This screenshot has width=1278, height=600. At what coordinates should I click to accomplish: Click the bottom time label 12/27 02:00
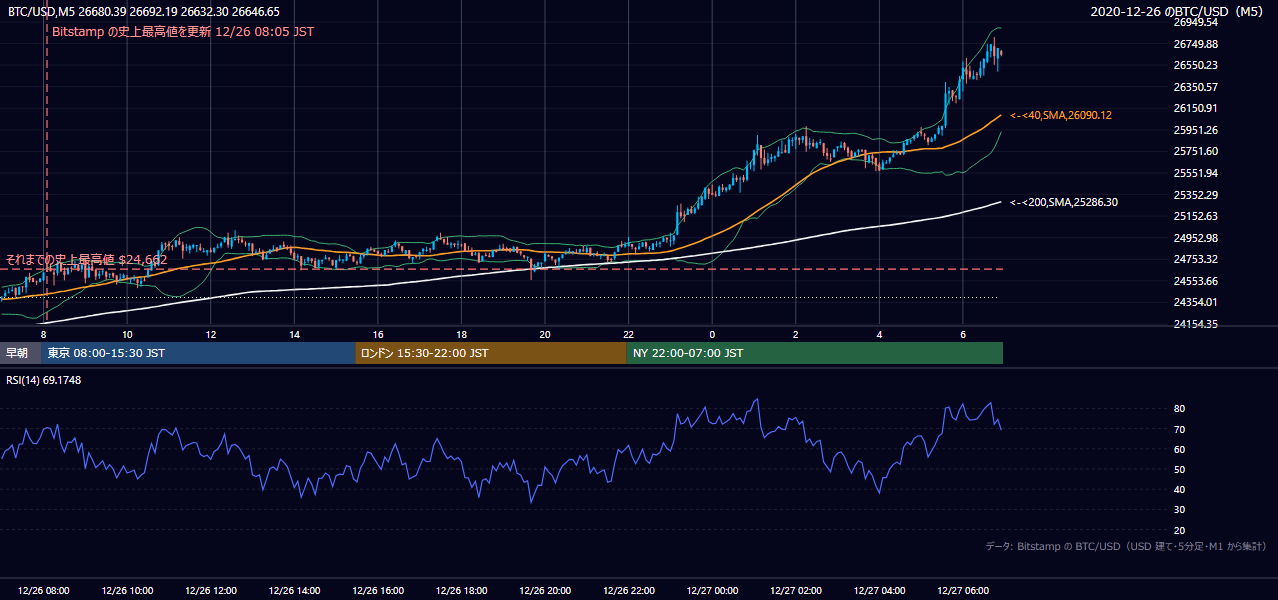point(795,591)
